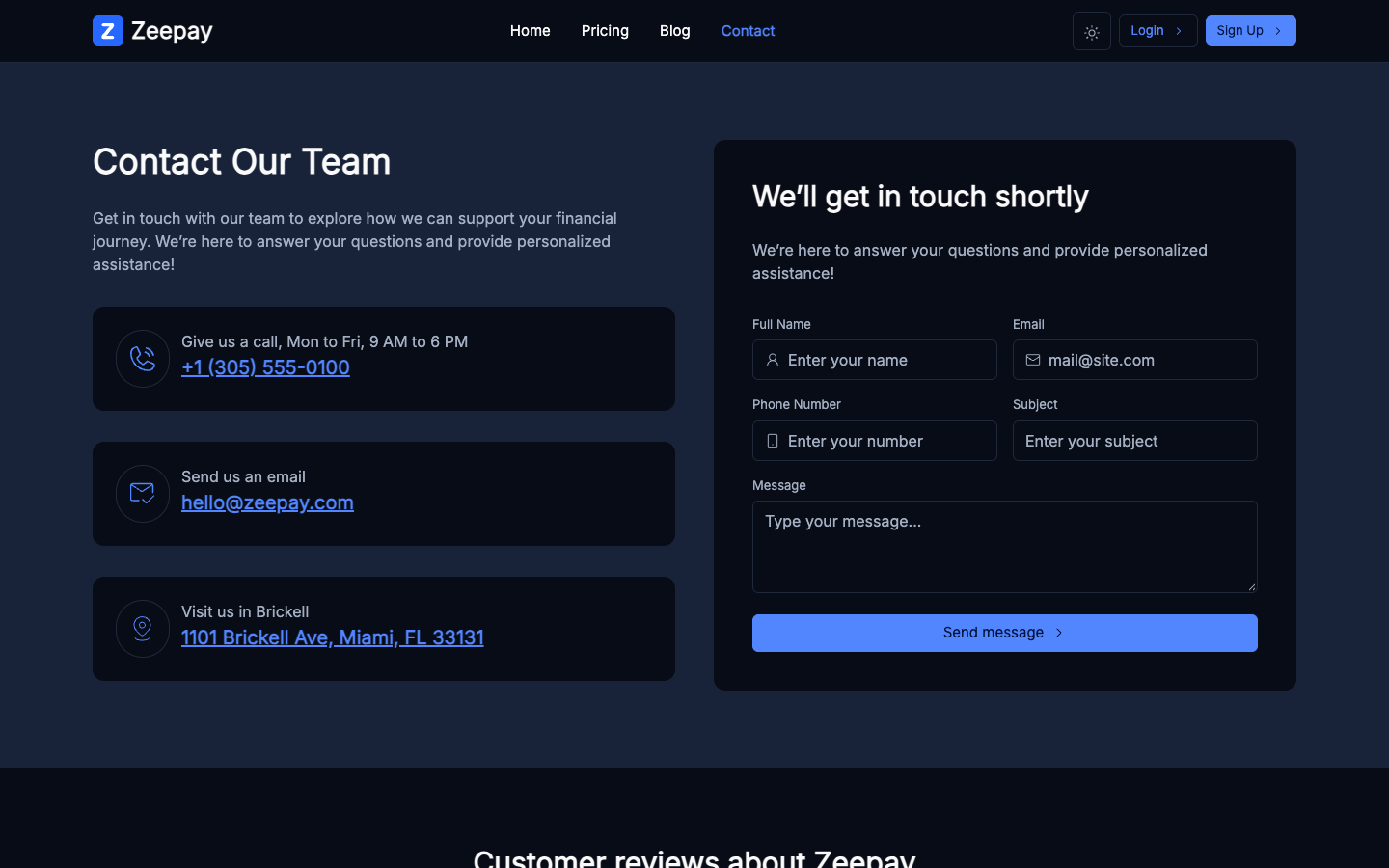Click the phone call icon
Viewport: 1389px width, 868px height.
[143, 359]
